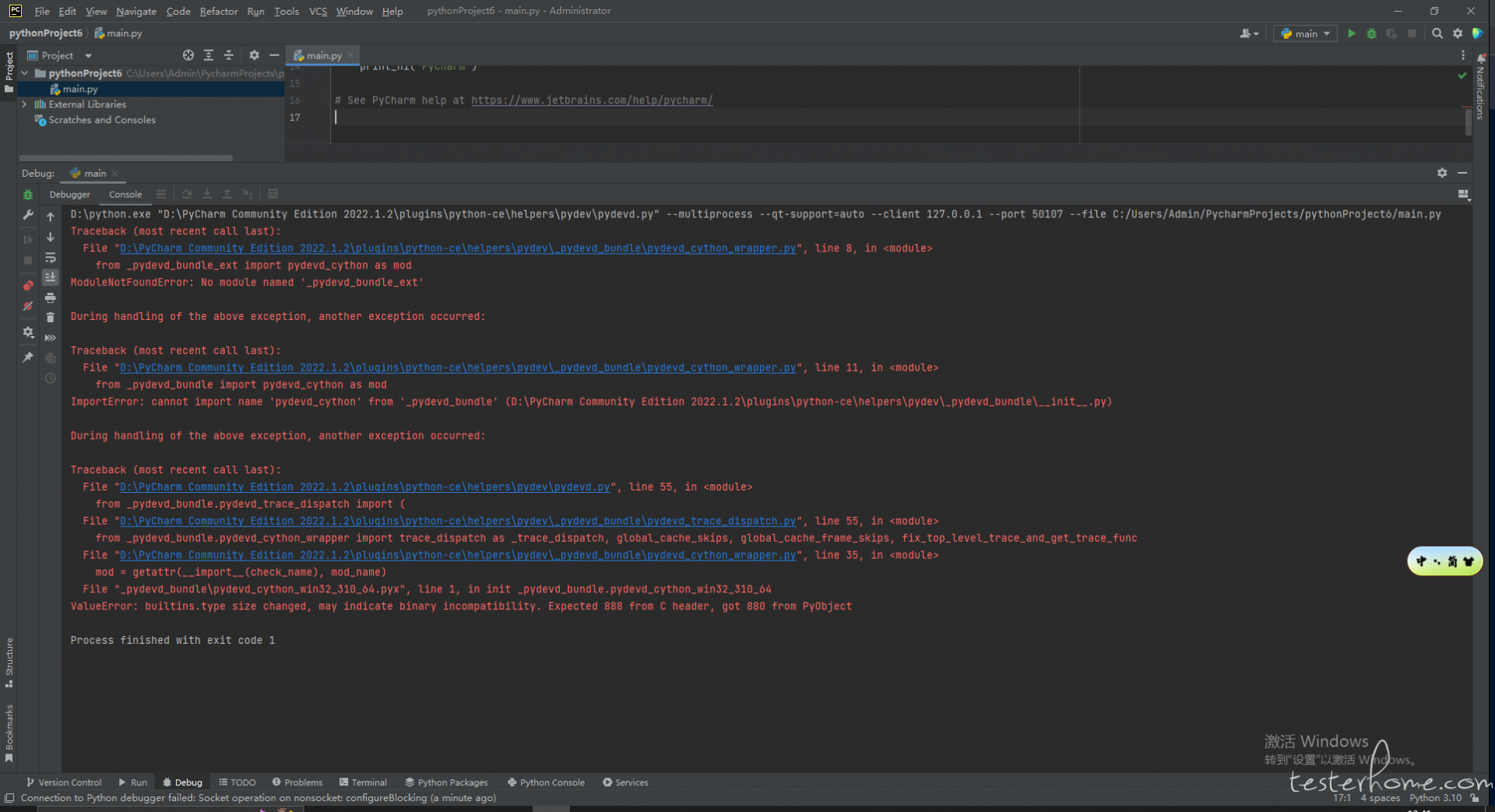Open the Problems tool window

tap(297, 782)
